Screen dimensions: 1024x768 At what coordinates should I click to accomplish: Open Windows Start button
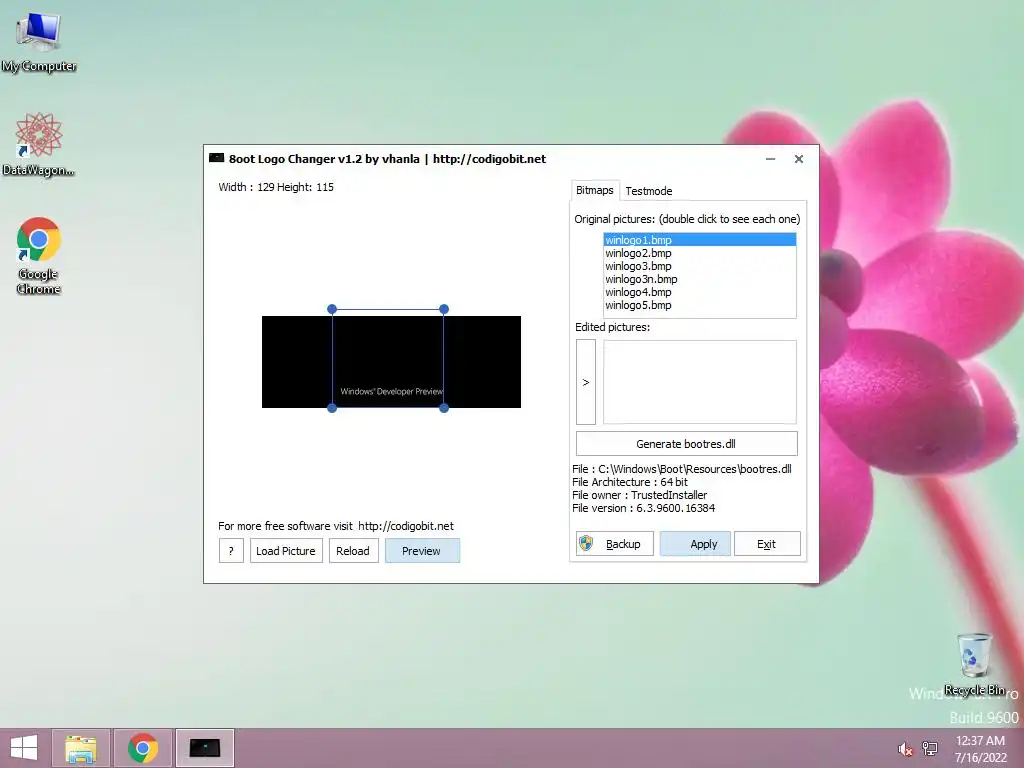pos(24,748)
